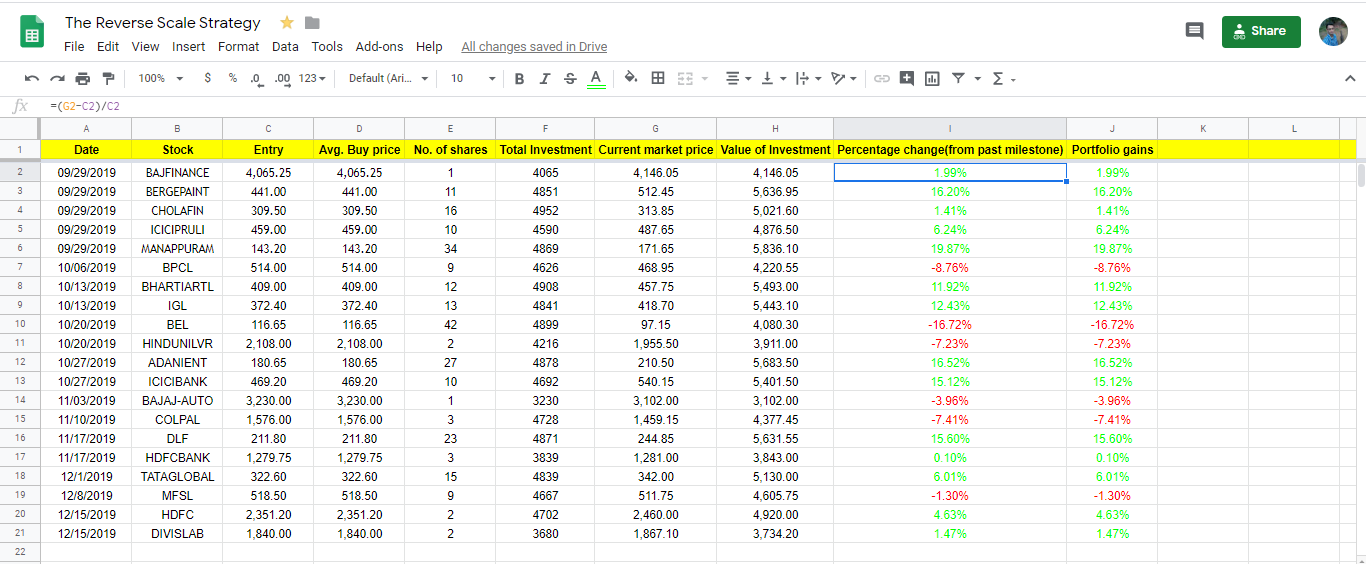
Task: Select the 5,836.10 value cell
Action: [775, 249]
